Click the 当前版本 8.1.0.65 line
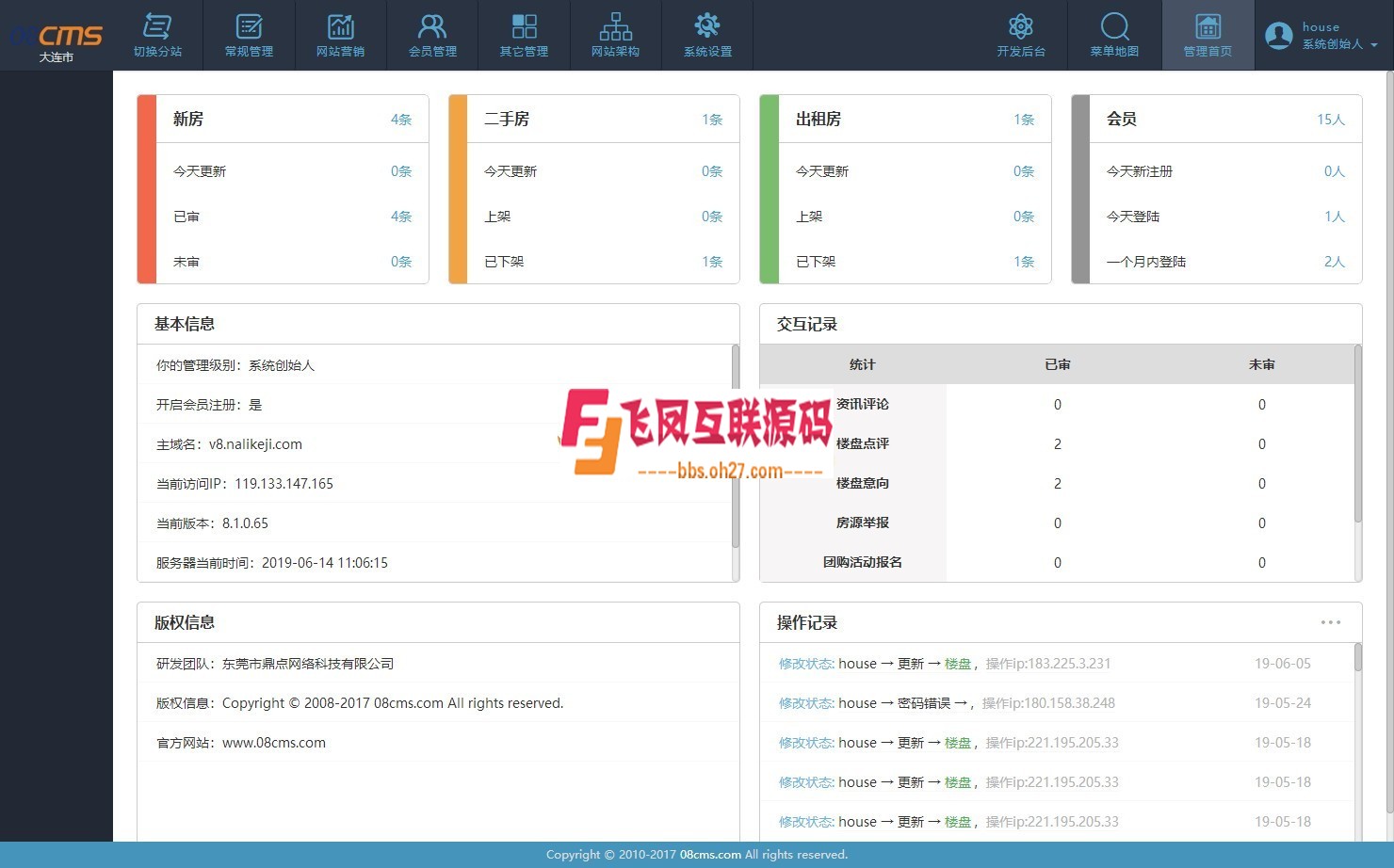This screenshot has height=868, width=1394. (212, 523)
